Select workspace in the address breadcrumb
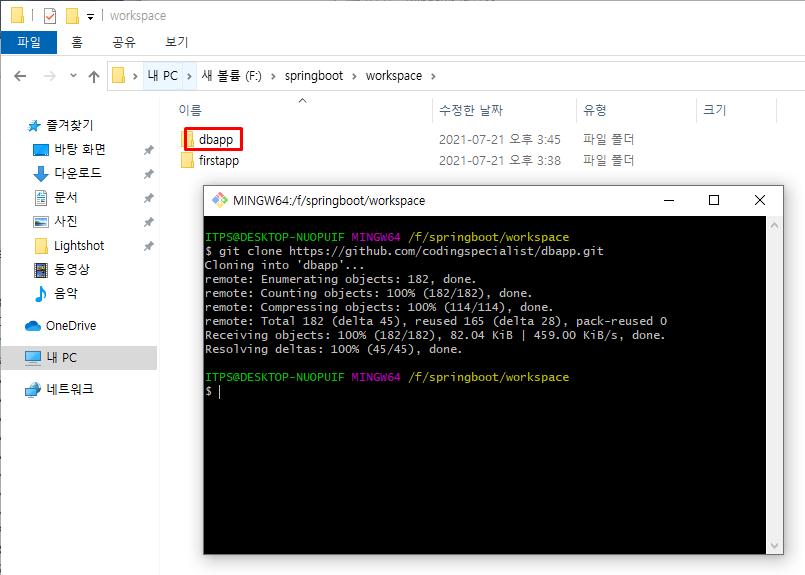The height and width of the screenshot is (575, 805). point(394,76)
